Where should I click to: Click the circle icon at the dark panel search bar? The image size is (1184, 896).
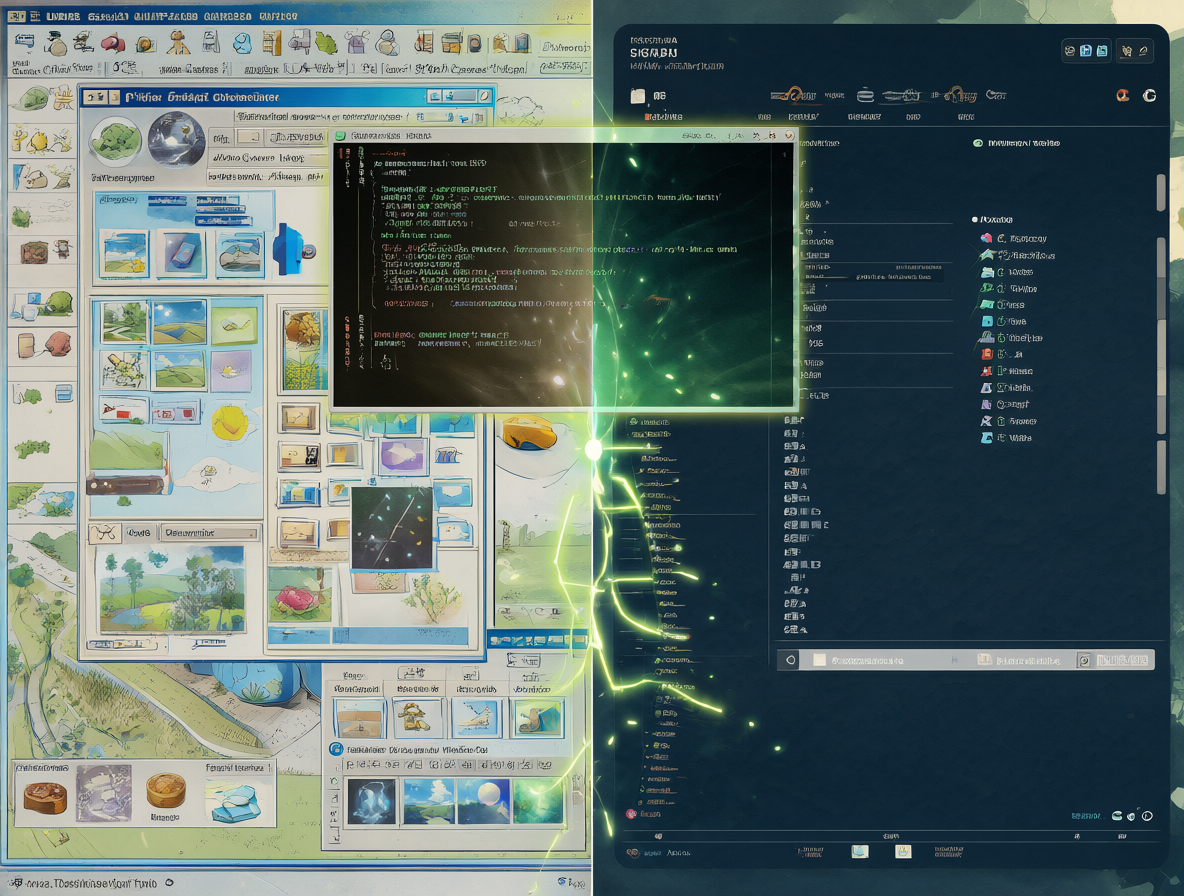(x=791, y=660)
